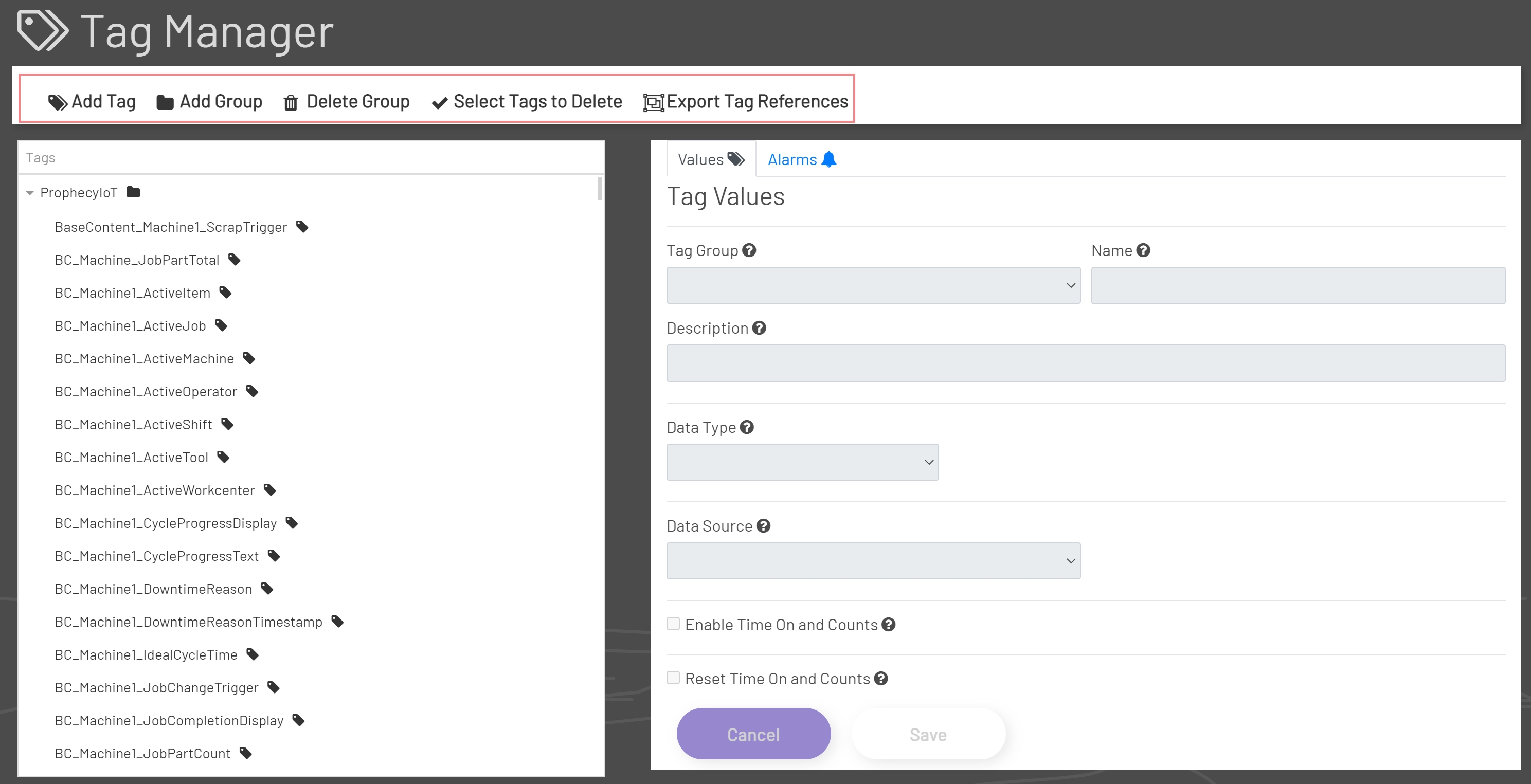Click the Save button
Image resolution: width=1531 pixels, height=784 pixels.
click(x=928, y=734)
